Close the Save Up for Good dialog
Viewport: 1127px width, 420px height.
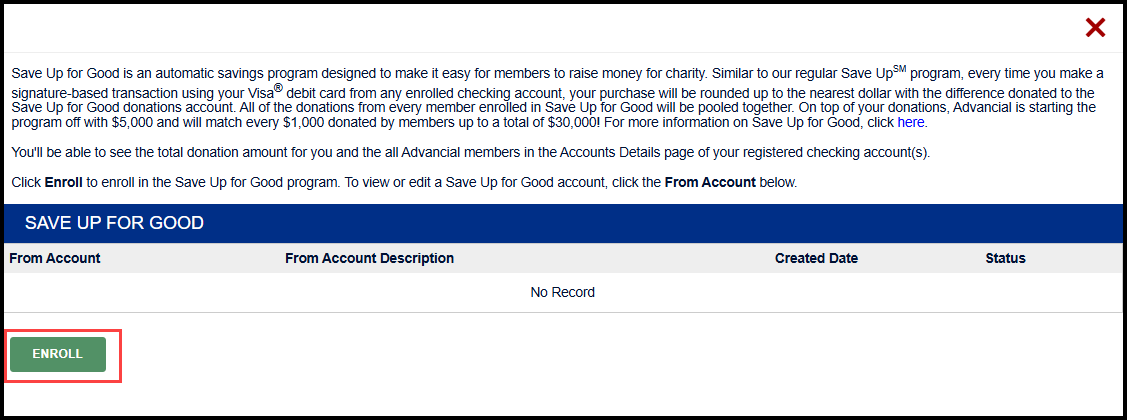click(x=1095, y=28)
